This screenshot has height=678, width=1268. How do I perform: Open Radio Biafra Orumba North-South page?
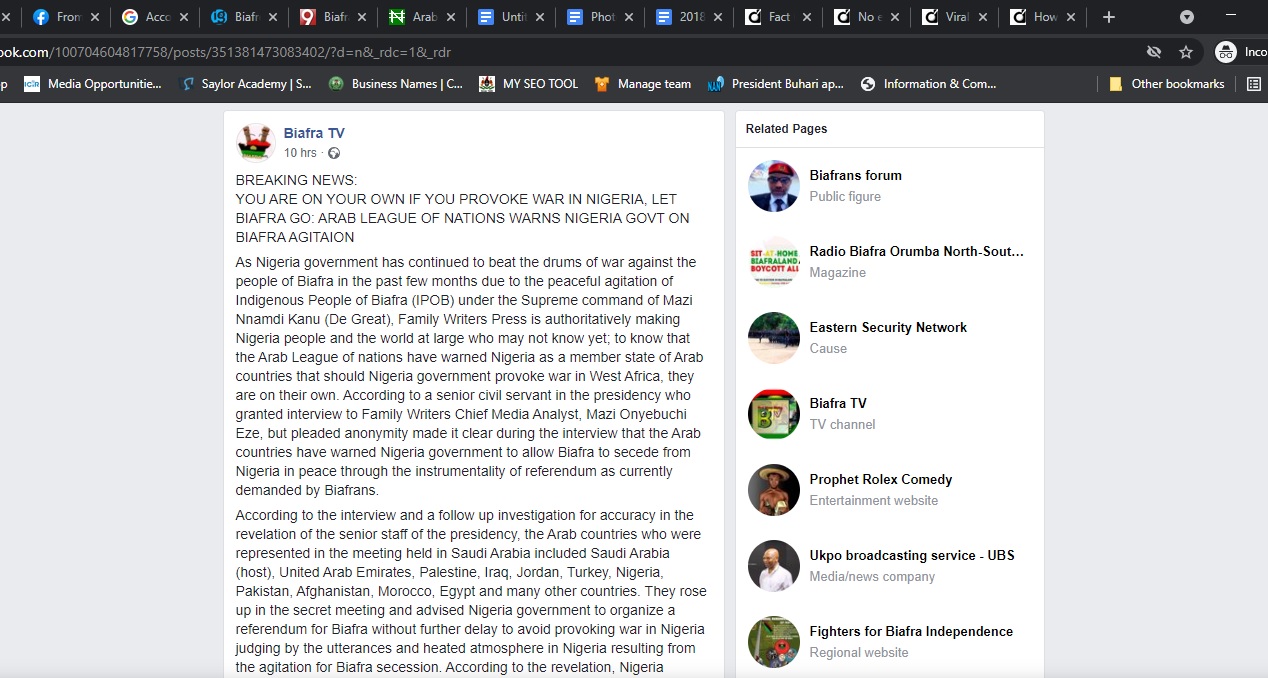[x=917, y=251]
